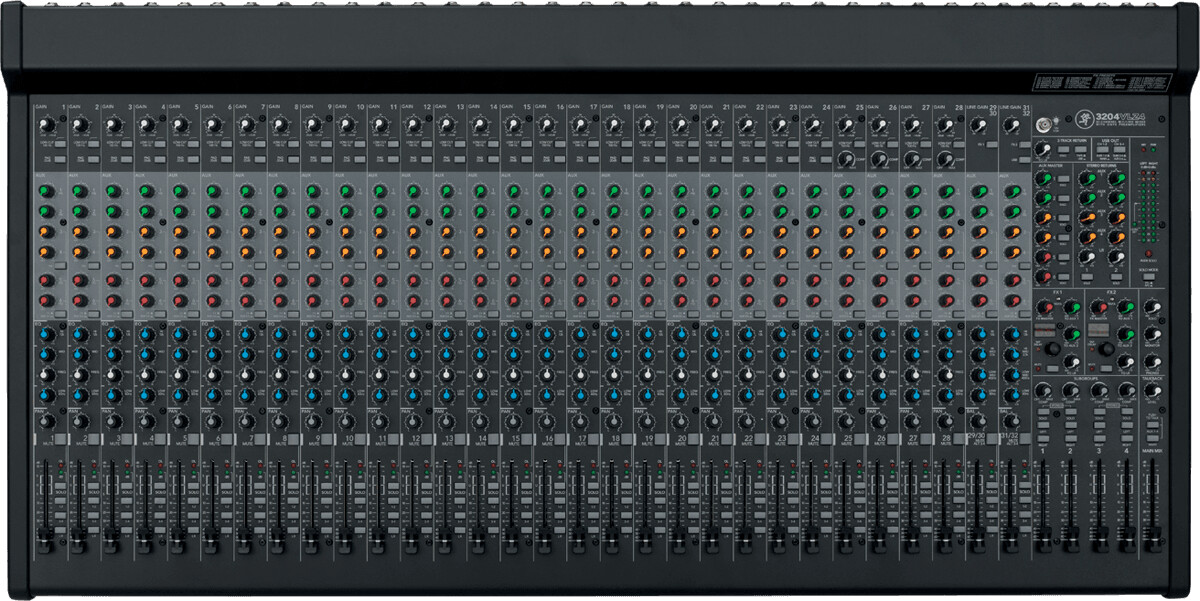1200x601 pixels.
Task: Click channel 1 Gain knob
Action: click(47, 125)
